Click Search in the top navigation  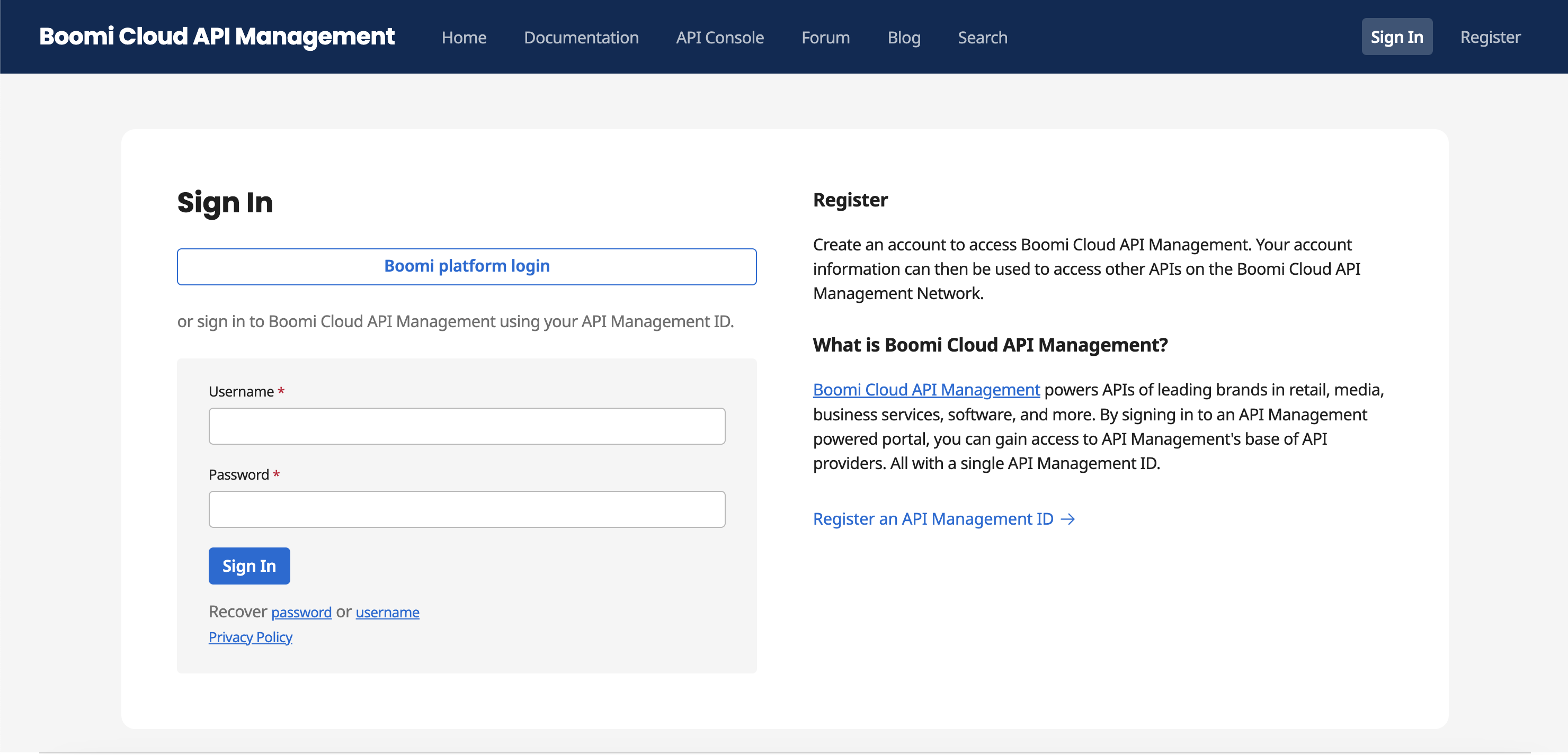click(982, 38)
